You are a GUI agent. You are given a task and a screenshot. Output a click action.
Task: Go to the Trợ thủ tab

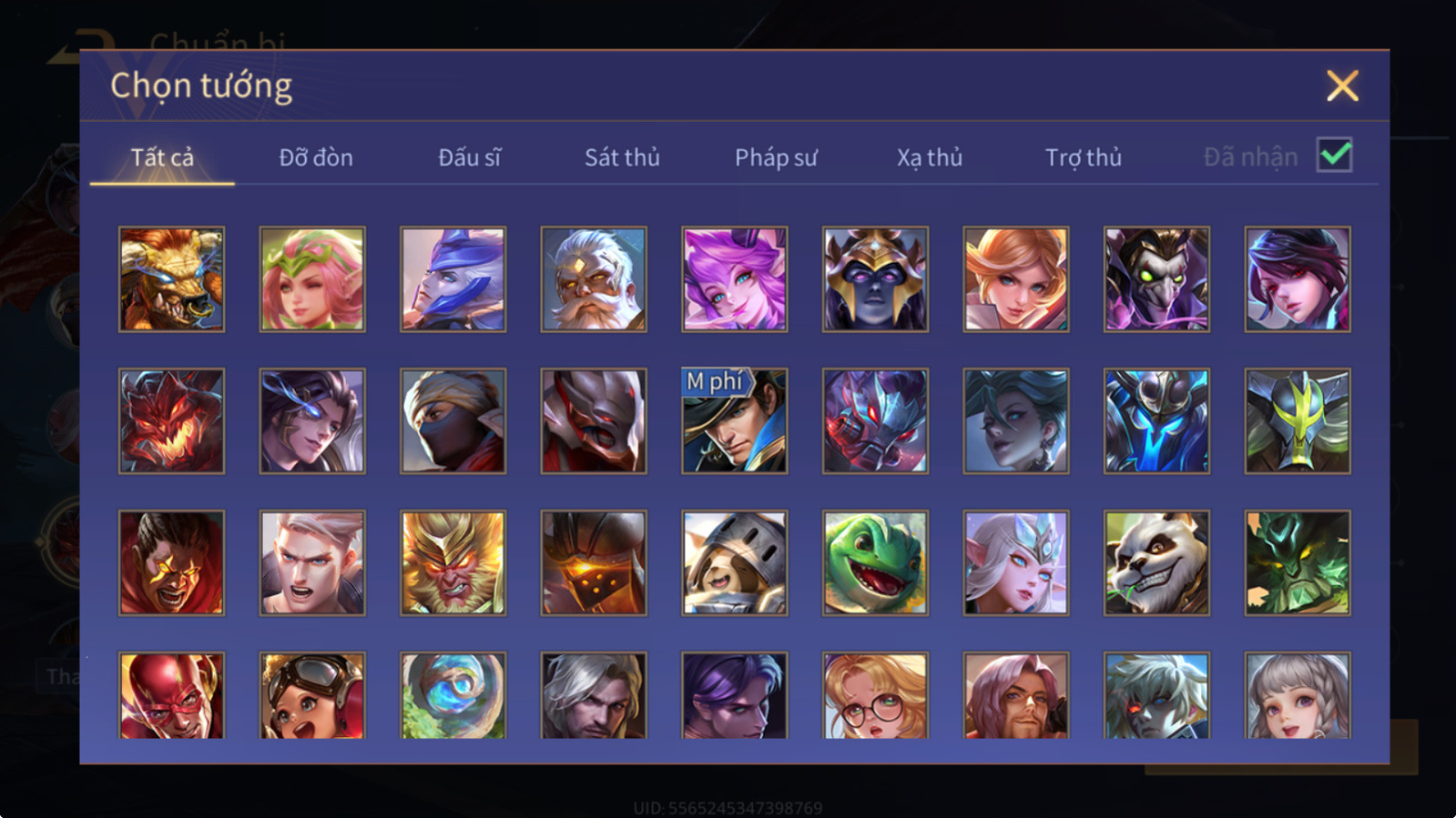pos(1083,158)
